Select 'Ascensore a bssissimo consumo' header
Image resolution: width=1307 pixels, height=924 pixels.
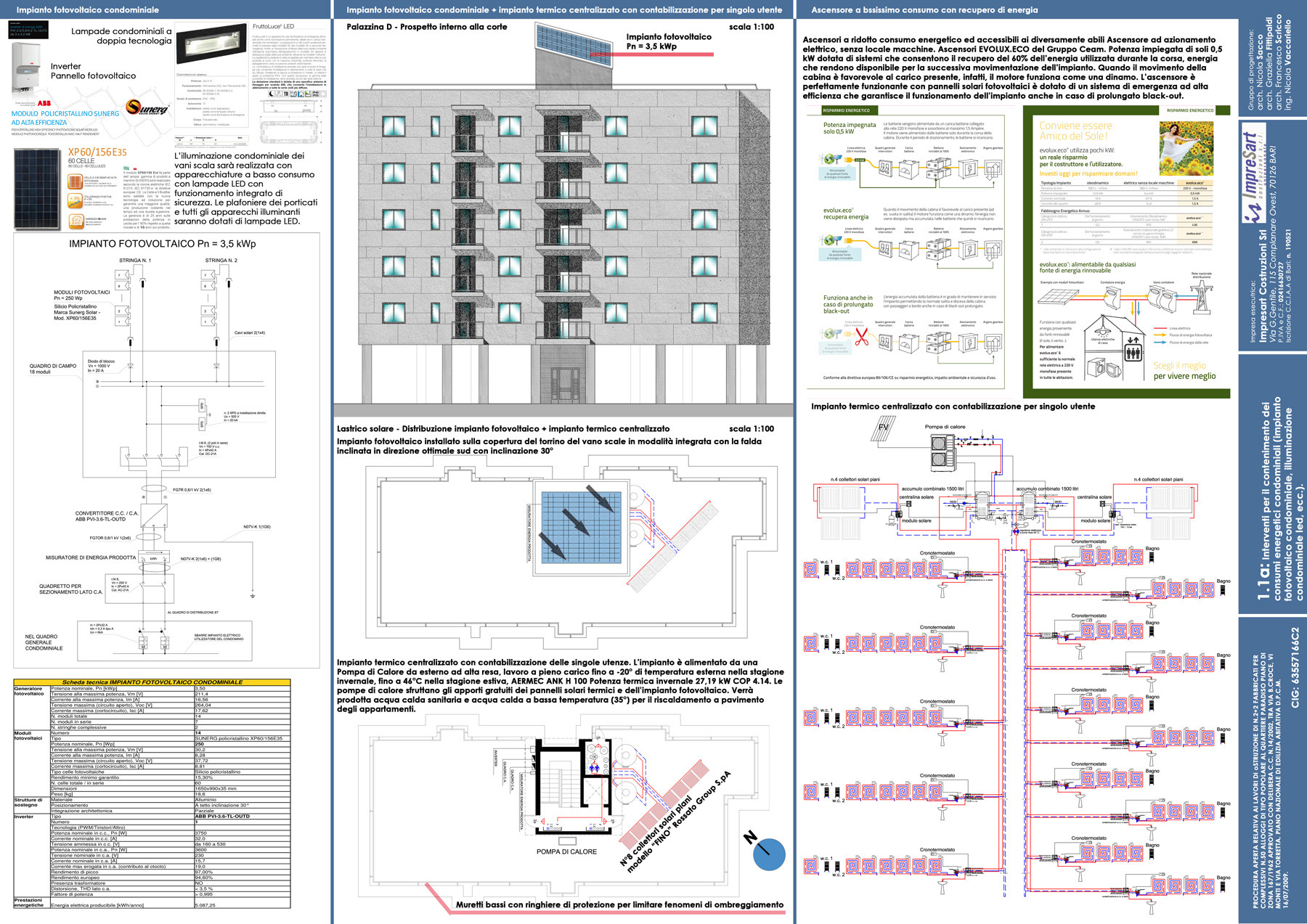point(924,10)
